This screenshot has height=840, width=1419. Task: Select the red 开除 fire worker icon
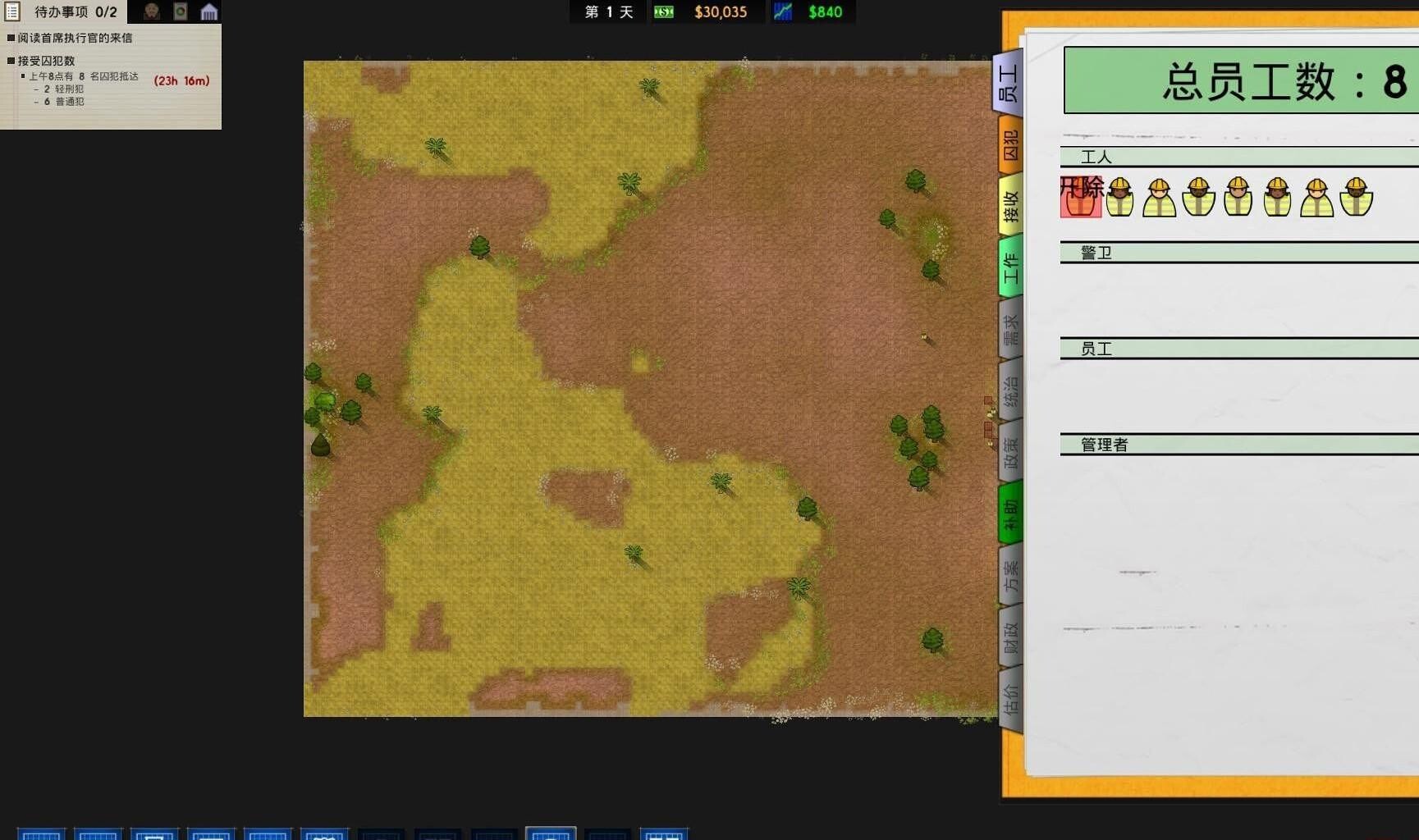pyautogui.click(x=1080, y=197)
